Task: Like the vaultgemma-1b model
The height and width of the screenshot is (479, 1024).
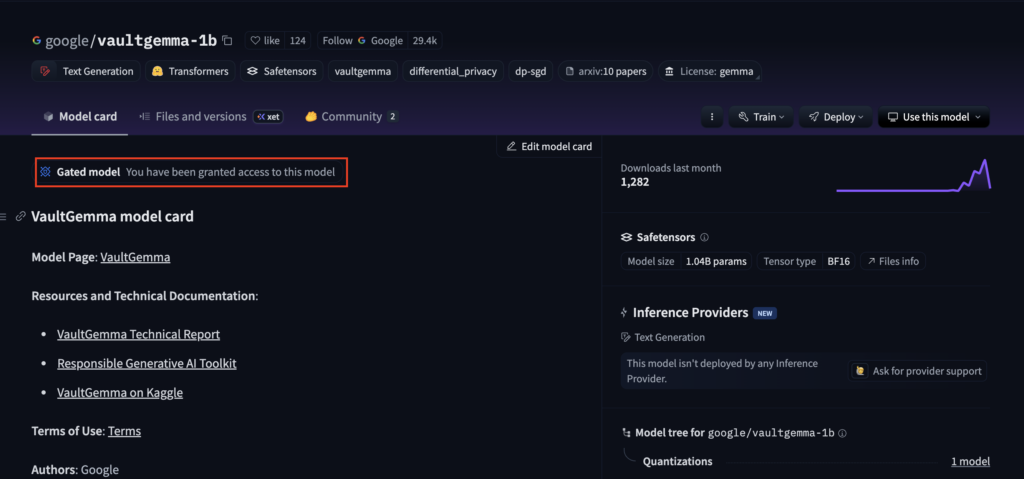Action: point(265,41)
